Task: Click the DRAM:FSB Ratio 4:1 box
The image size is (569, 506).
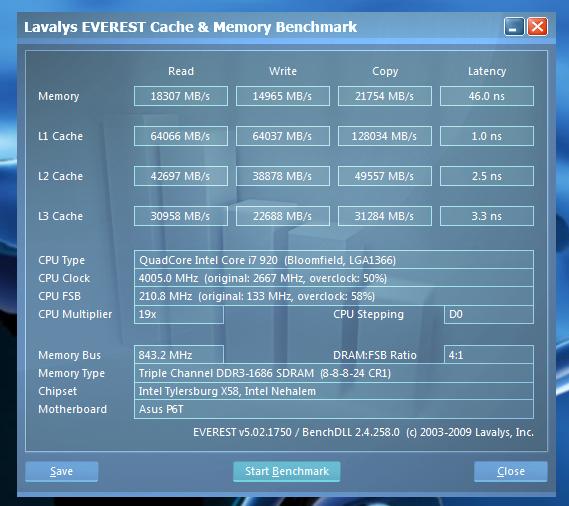Action: [x=489, y=355]
